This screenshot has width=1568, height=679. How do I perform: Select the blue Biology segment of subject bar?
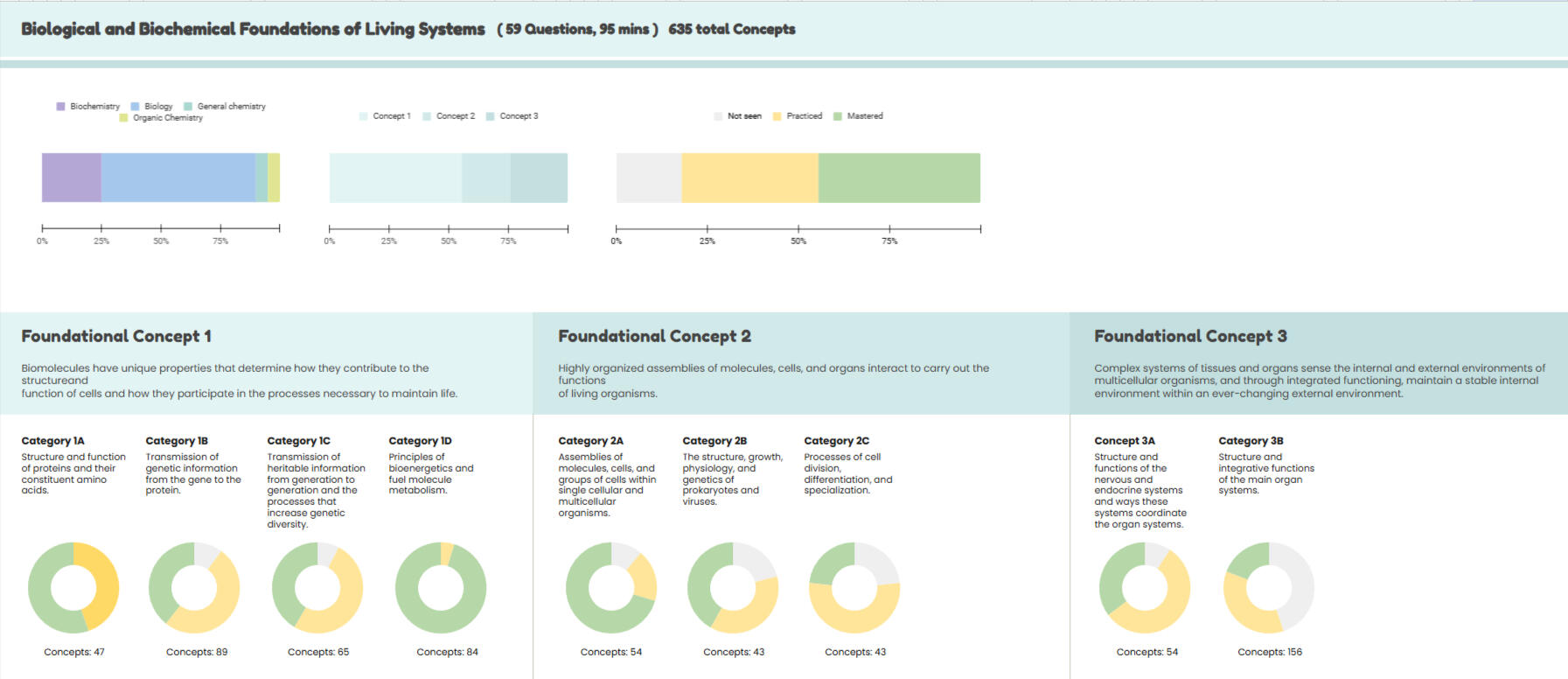(178, 178)
